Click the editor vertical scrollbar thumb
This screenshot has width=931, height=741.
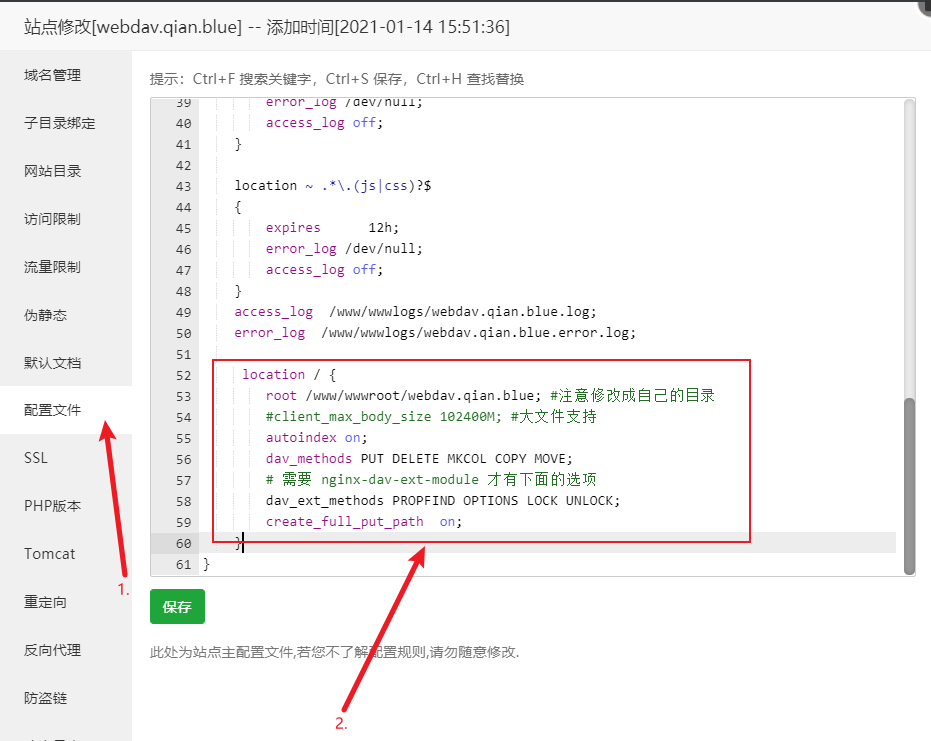908,486
